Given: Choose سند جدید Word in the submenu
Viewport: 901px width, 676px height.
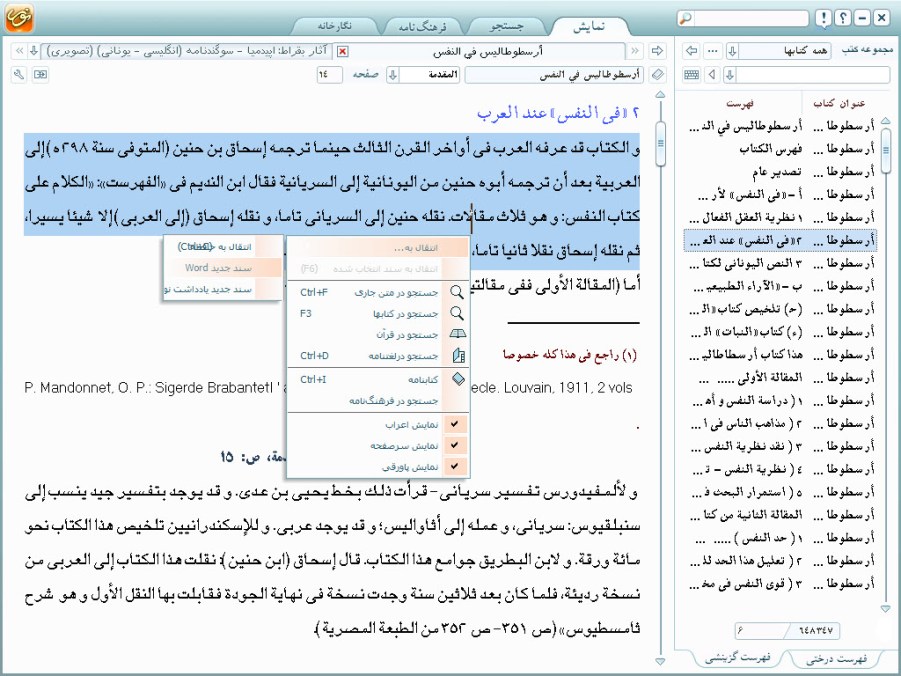Looking at the screenshot, I should [224, 268].
